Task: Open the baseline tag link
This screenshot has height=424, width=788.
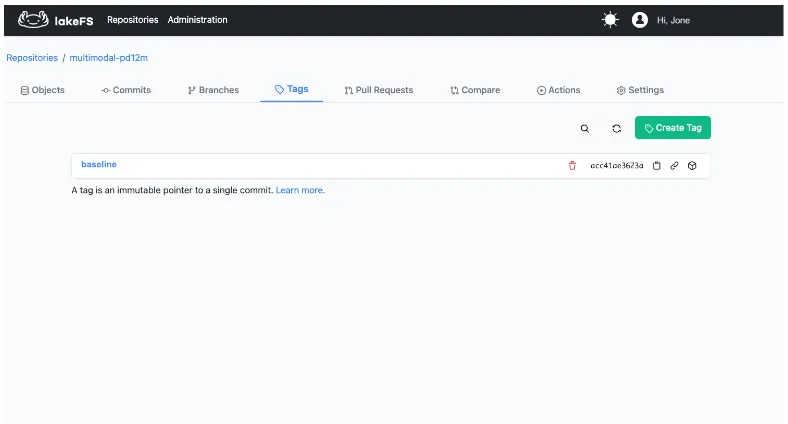Action: [x=99, y=164]
